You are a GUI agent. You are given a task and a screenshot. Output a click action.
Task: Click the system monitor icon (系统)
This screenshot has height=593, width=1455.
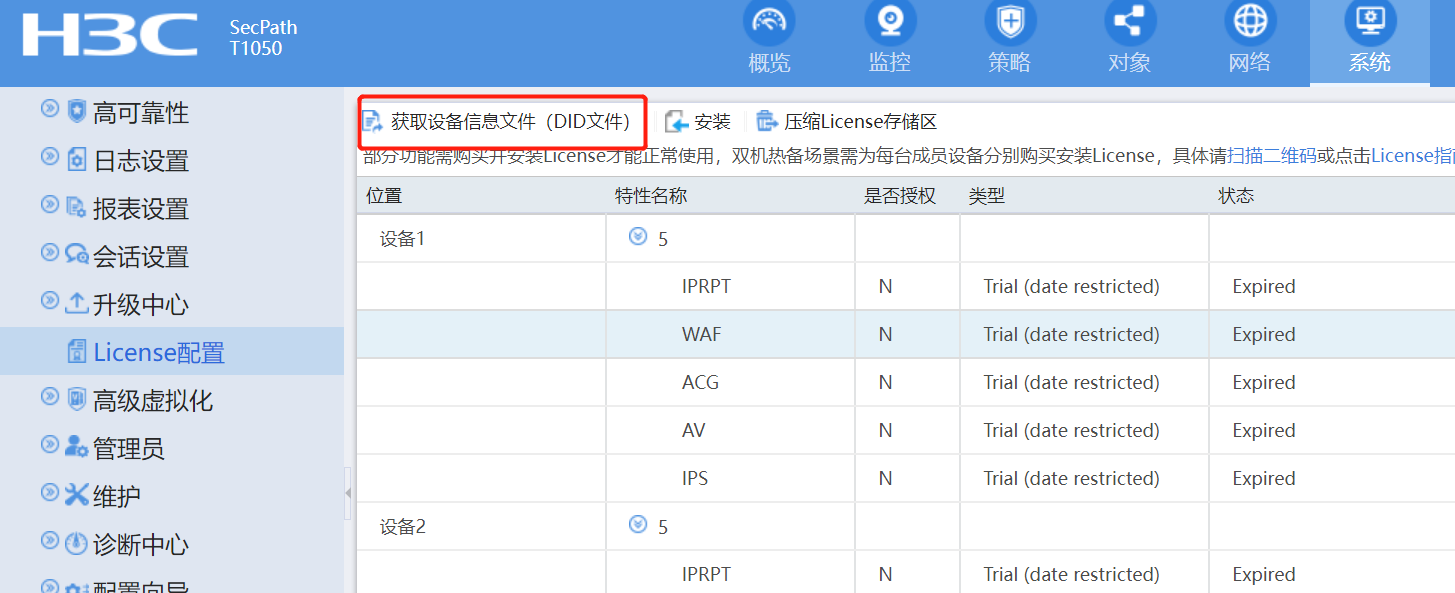click(1369, 22)
